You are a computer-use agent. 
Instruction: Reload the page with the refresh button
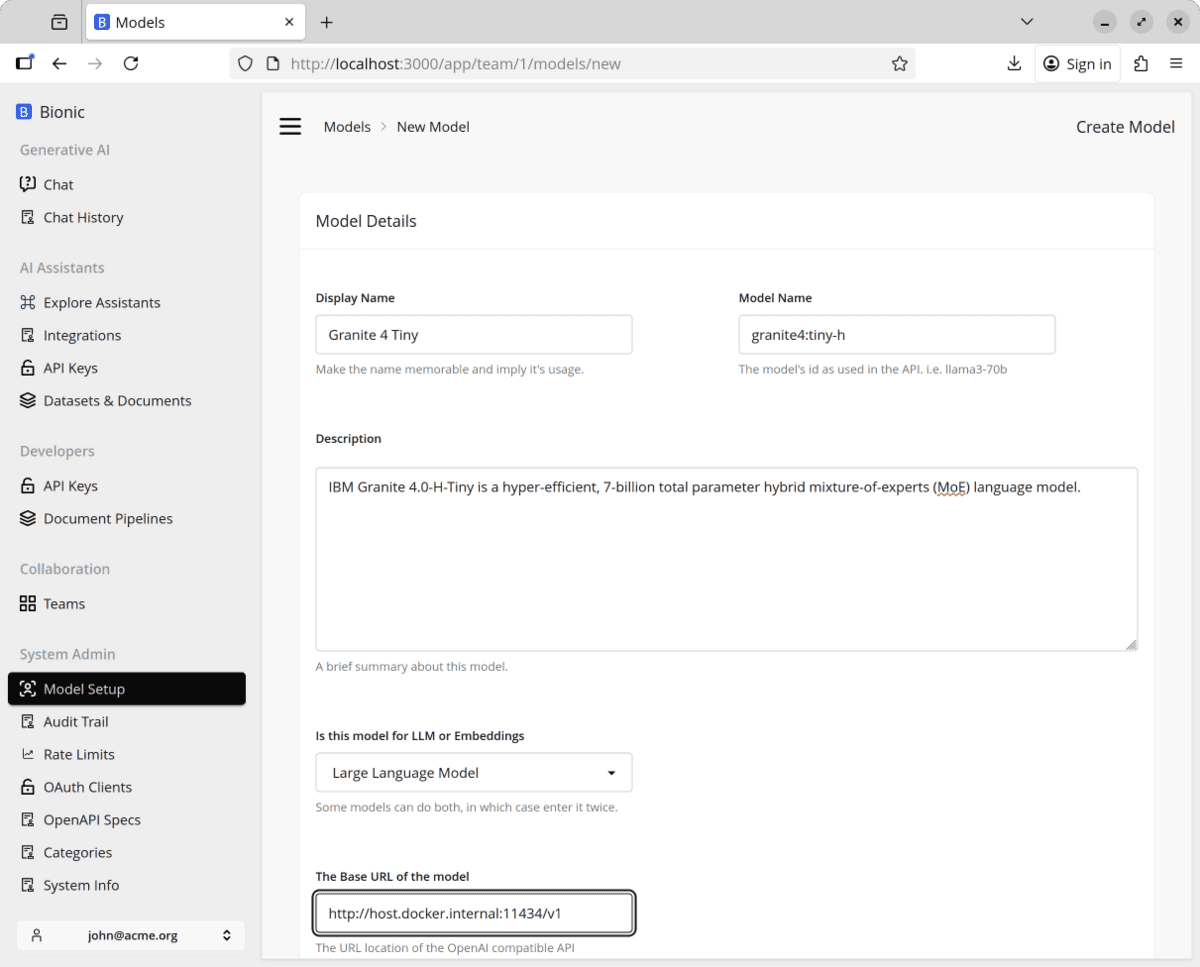[131, 64]
